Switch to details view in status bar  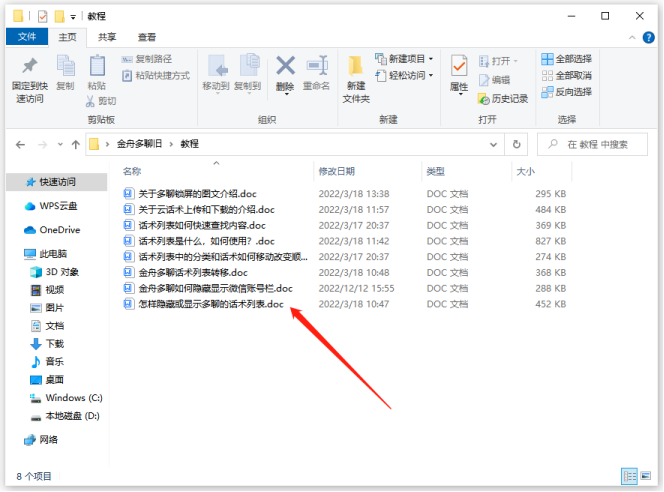click(629, 477)
